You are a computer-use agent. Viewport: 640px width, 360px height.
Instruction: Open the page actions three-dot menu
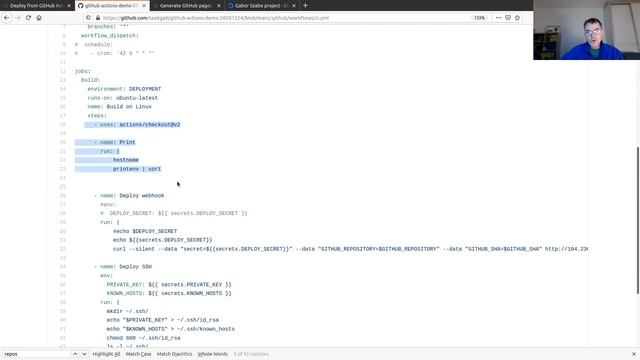pos(498,18)
